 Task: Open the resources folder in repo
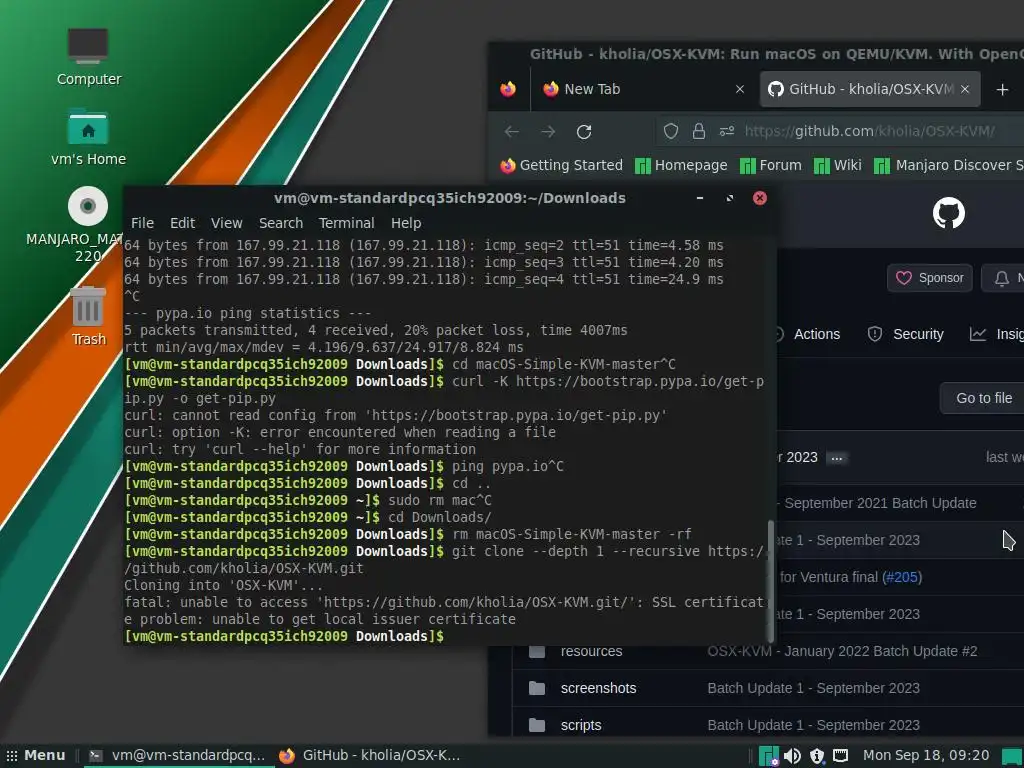(x=591, y=652)
